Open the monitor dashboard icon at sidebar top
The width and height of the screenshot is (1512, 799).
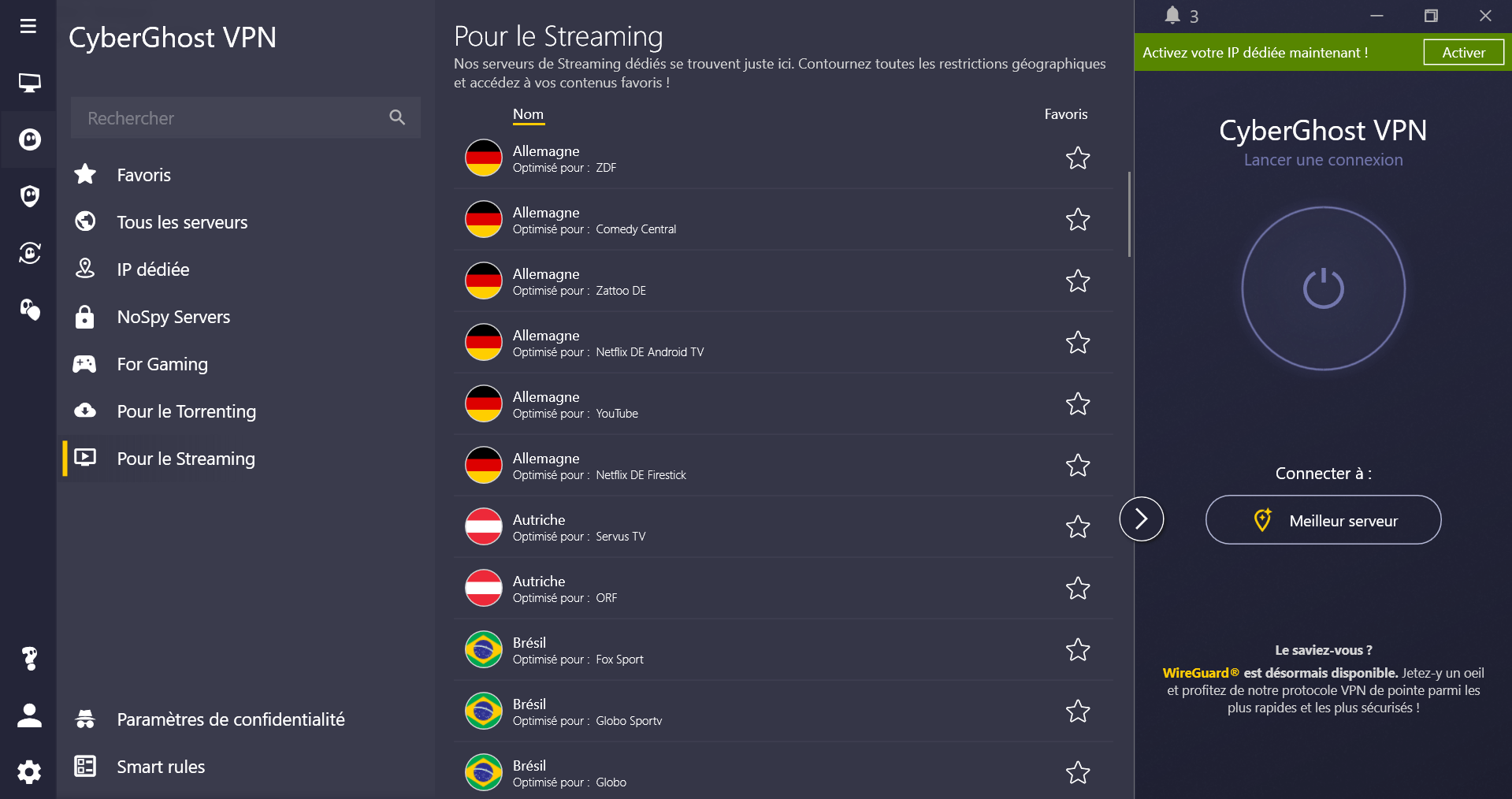point(29,83)
